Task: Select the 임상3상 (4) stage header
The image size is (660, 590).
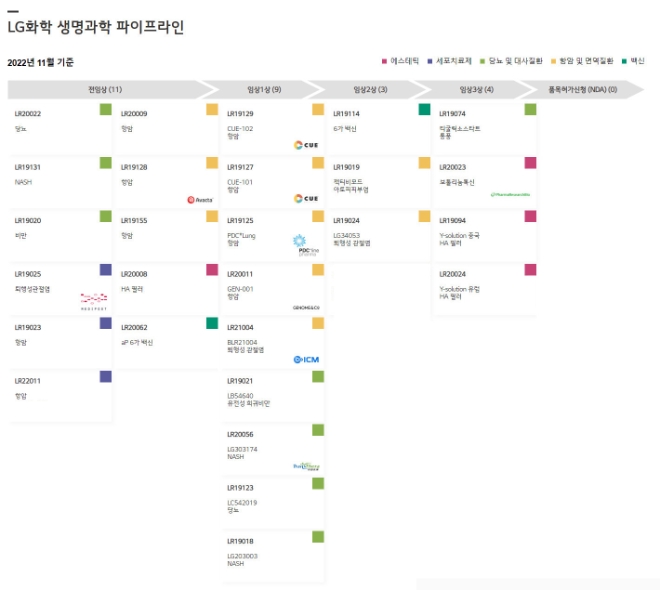Action: click(x=476, y=89)
